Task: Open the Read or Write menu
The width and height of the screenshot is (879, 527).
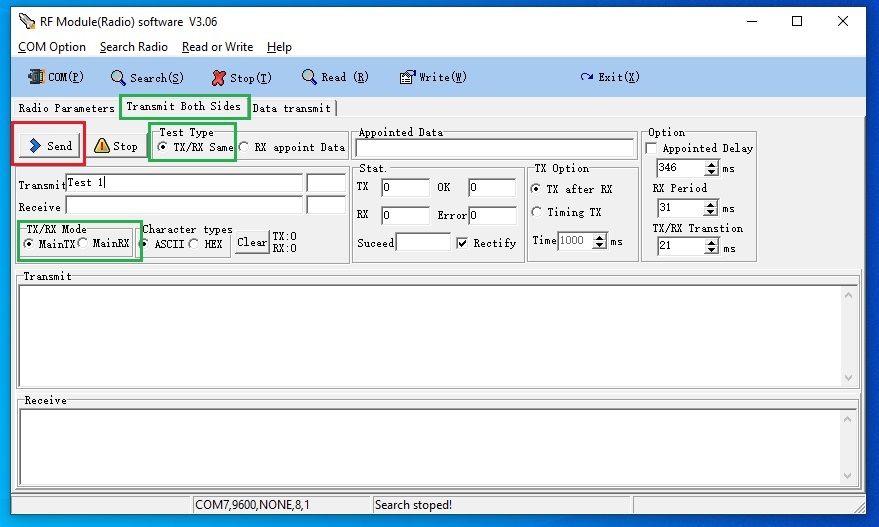Action: [x=218, y=47]
